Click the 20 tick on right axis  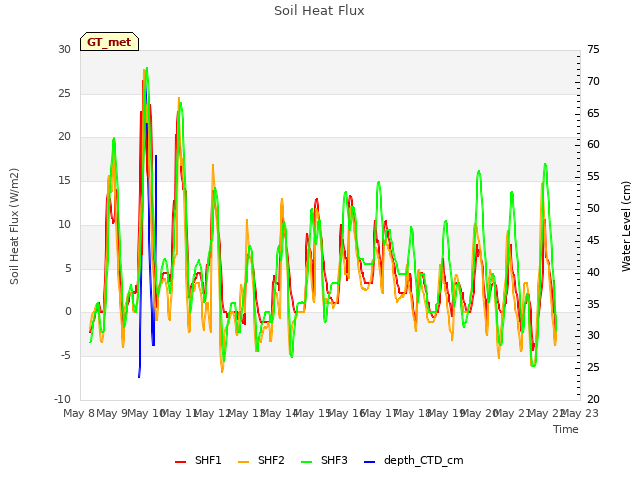(x=593, y=399)
